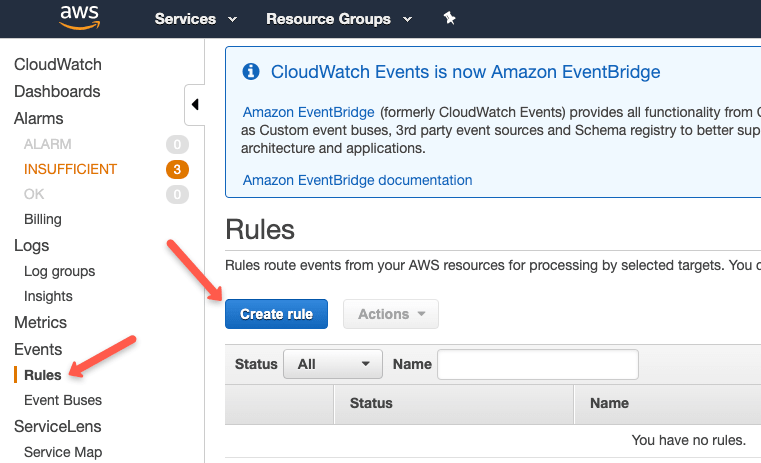The width and height of the screenshot is (761, 463).
Task: Open Event Buses
Action: tap(63, 400)
